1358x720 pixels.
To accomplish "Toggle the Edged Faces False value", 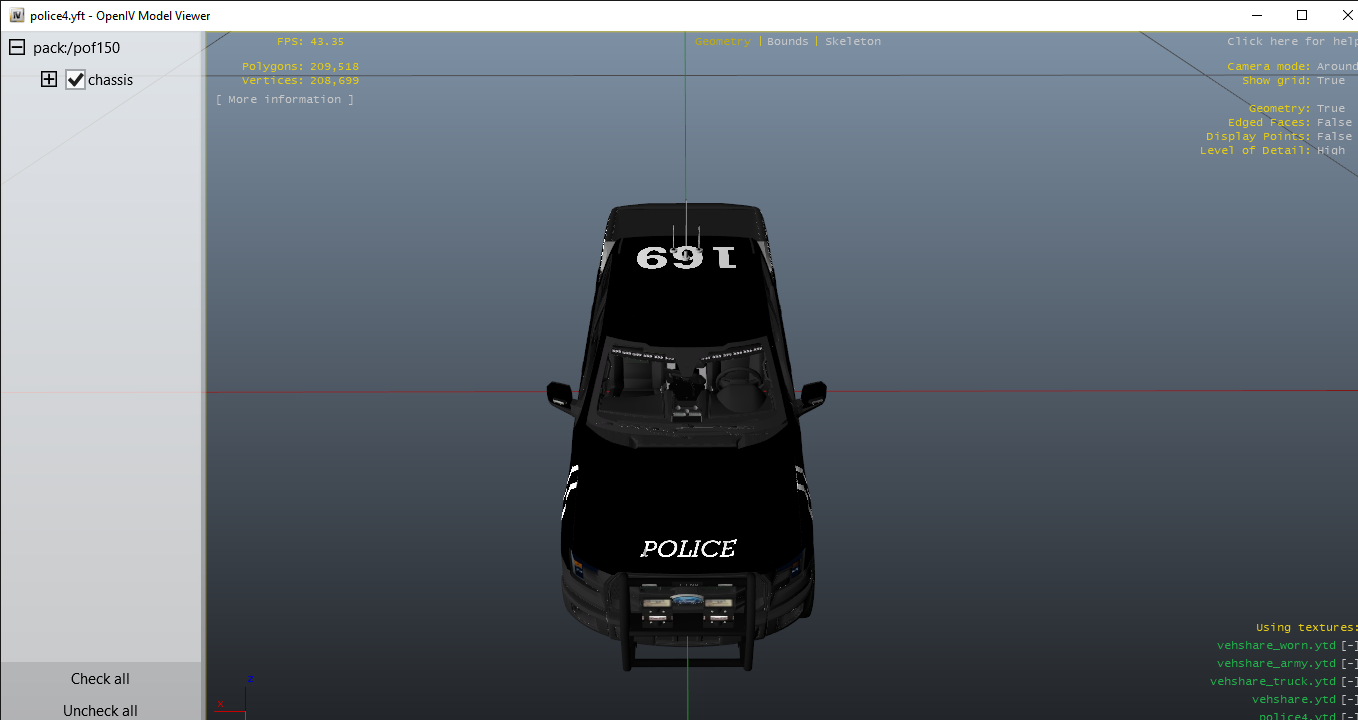I will coord(1334,123).
